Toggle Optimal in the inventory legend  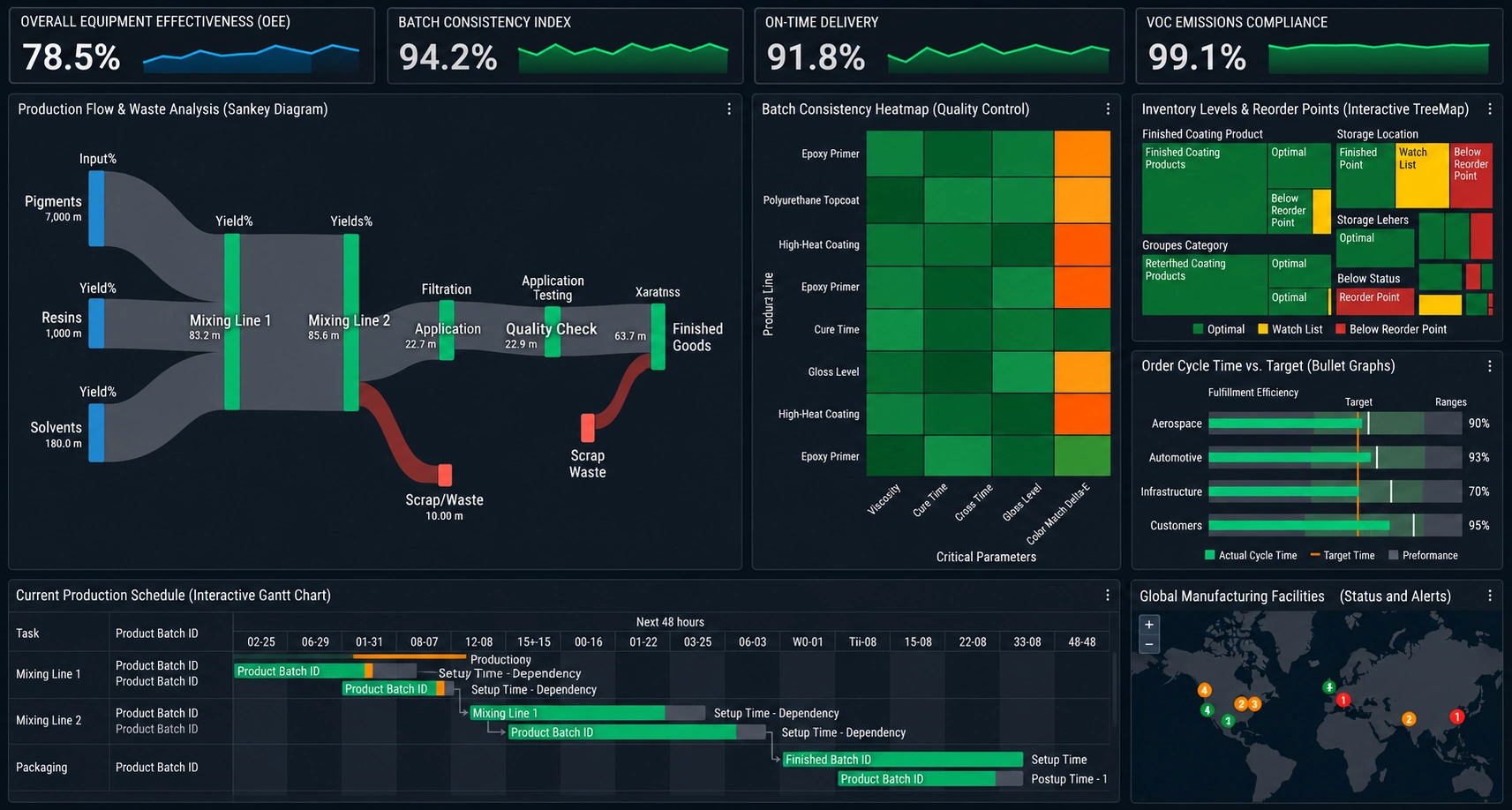tap(1219, 329)
